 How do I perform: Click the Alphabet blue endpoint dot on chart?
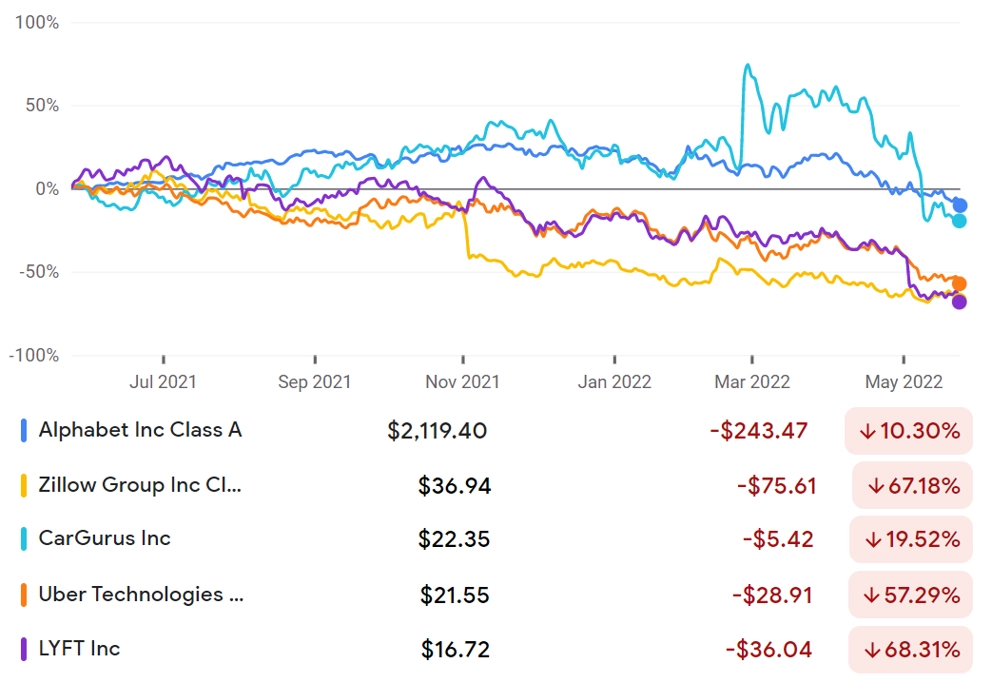(x=960, y=206)
